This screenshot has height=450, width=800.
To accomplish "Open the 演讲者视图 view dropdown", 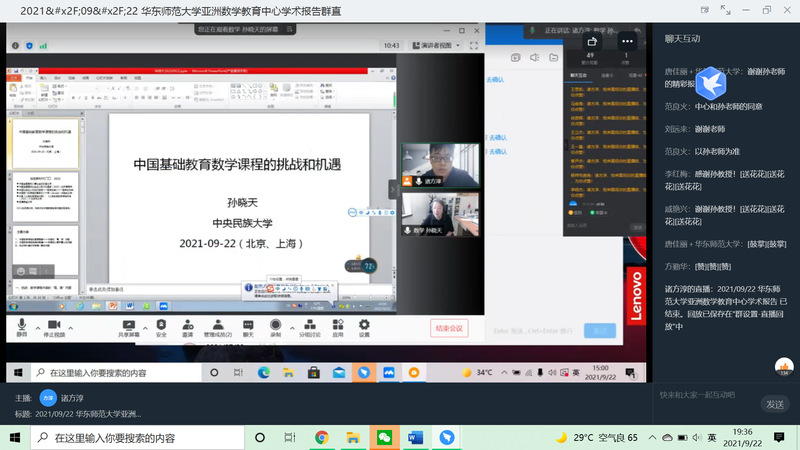I will tap(436, 45).
